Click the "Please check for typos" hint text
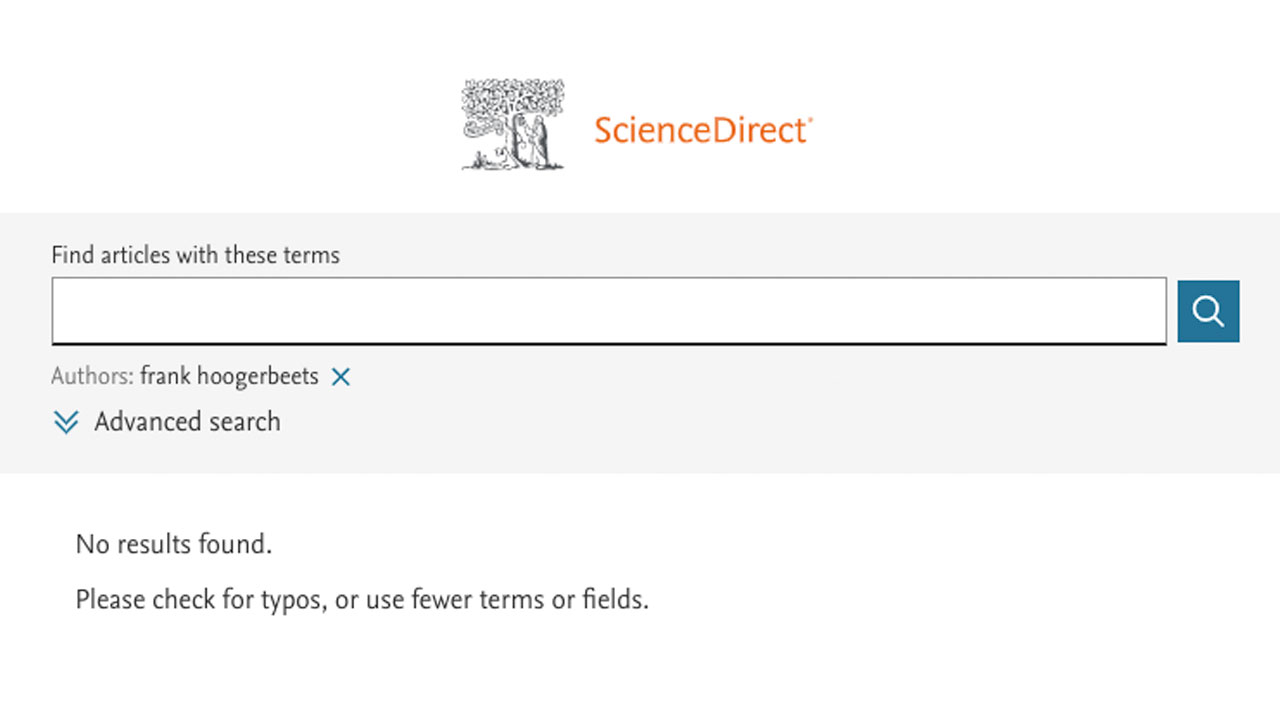Viewport: 1280px width, 720px height. click(362, 600)
